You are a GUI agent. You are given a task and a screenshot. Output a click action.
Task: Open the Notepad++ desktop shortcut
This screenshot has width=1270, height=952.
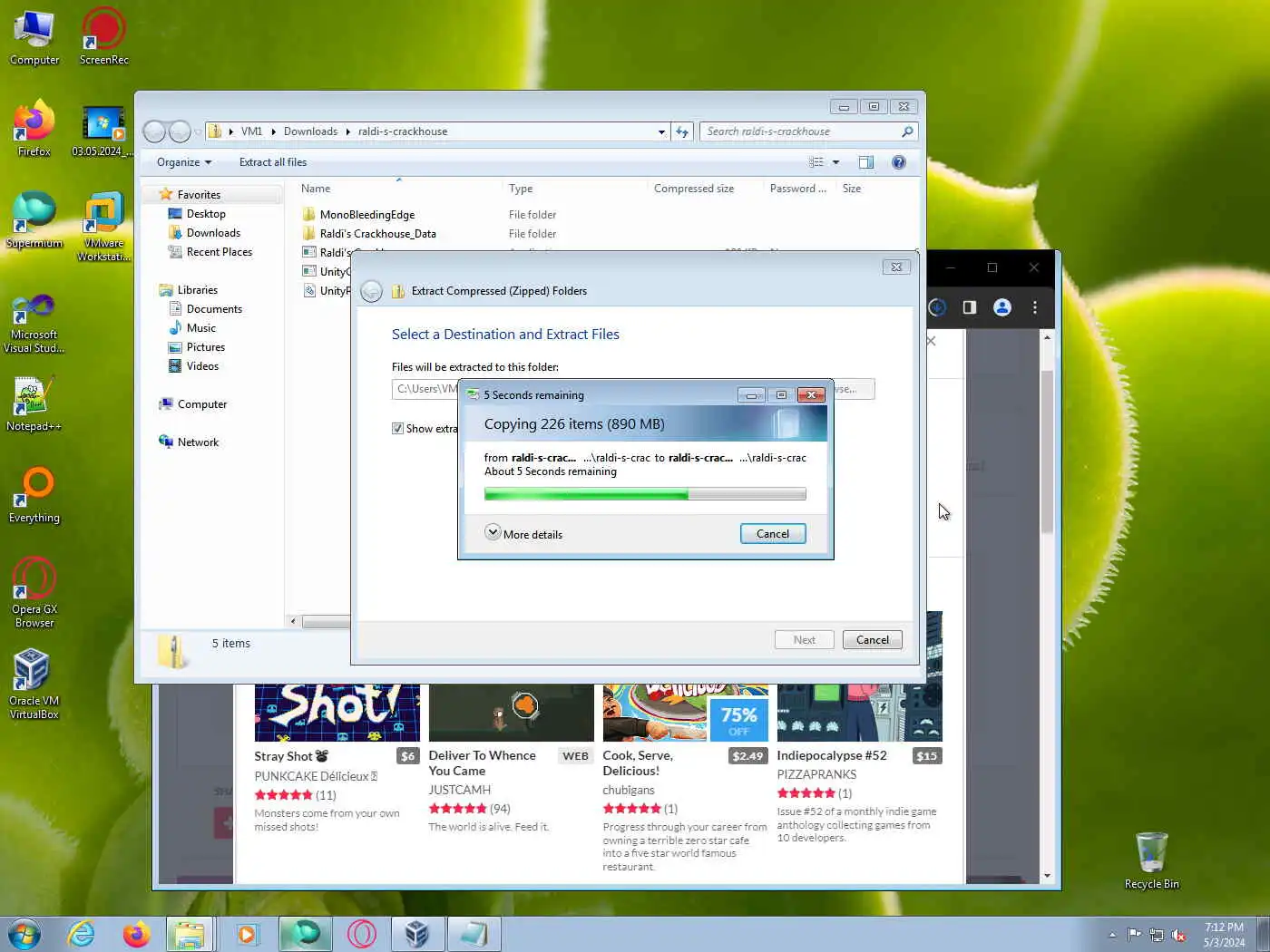pyautogui.click(x=34, y=403)
